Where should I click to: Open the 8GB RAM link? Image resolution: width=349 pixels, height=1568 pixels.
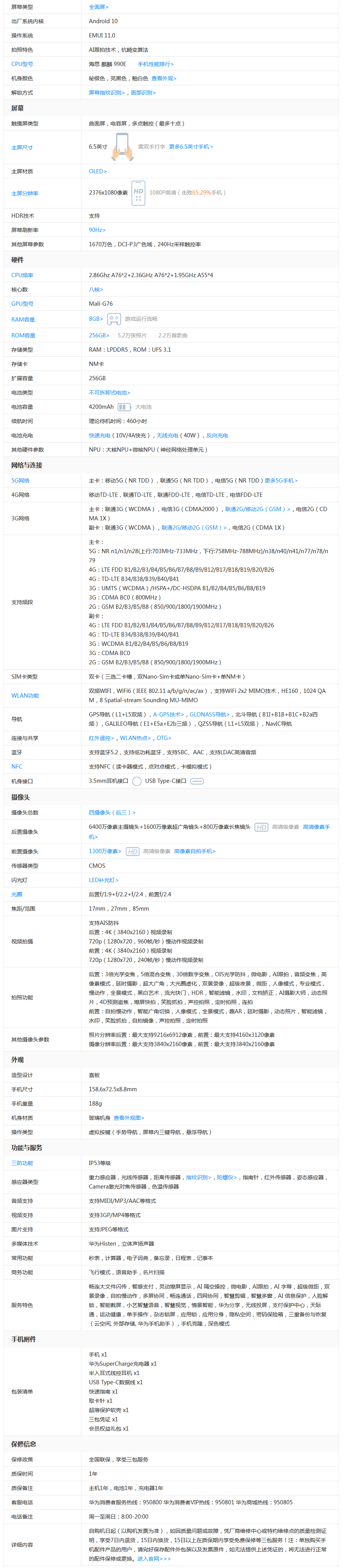[x=96, y=318]
